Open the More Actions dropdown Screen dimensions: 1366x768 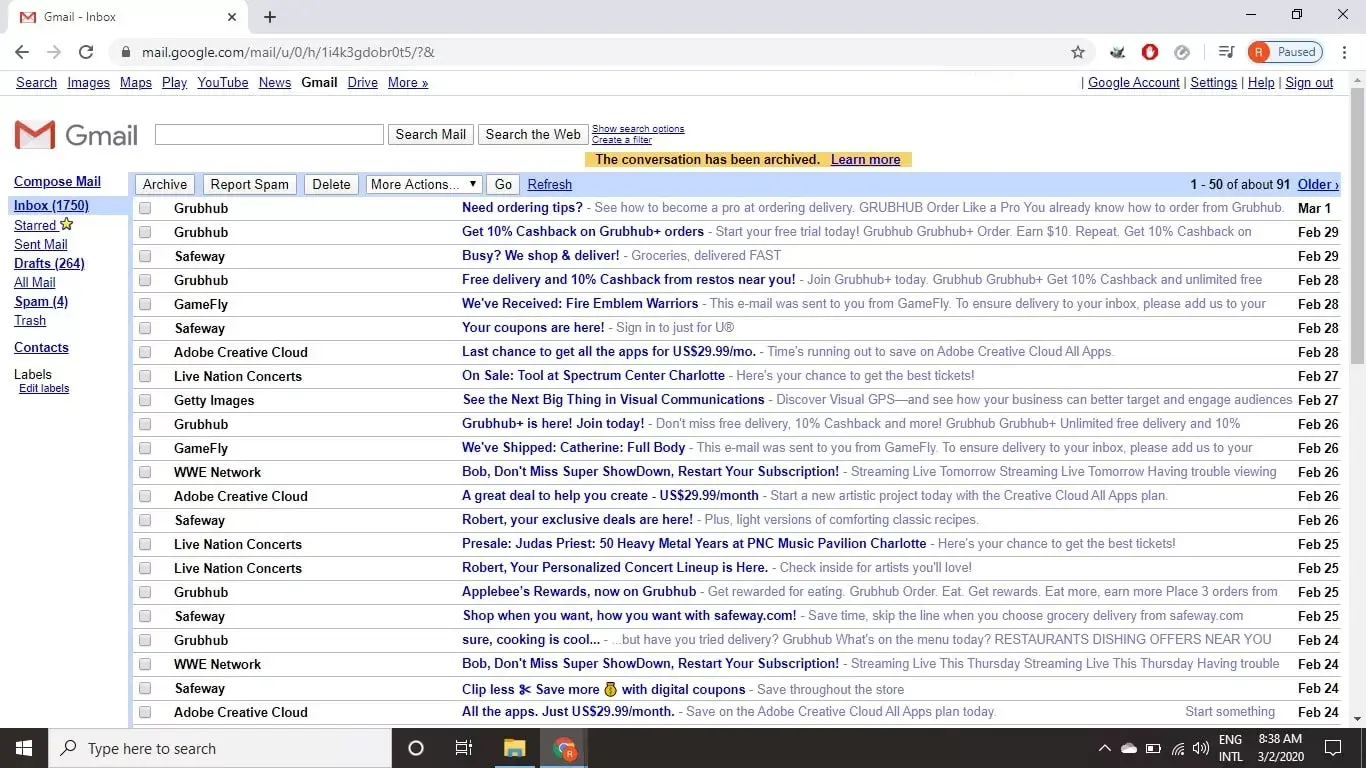[x=423, y=184]
